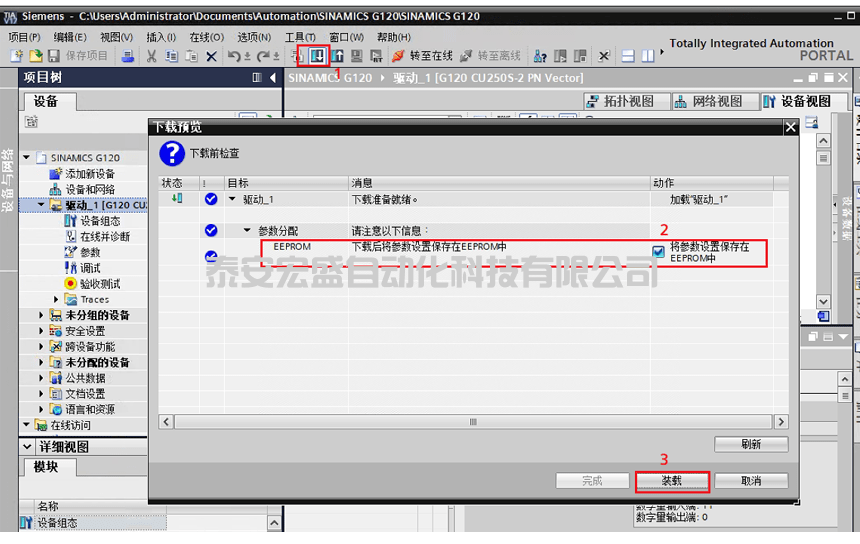860x544 pixels.
Task: Collapse the project tree with the arrow icon
Action: pyautogui.click(x=273, y=77)
